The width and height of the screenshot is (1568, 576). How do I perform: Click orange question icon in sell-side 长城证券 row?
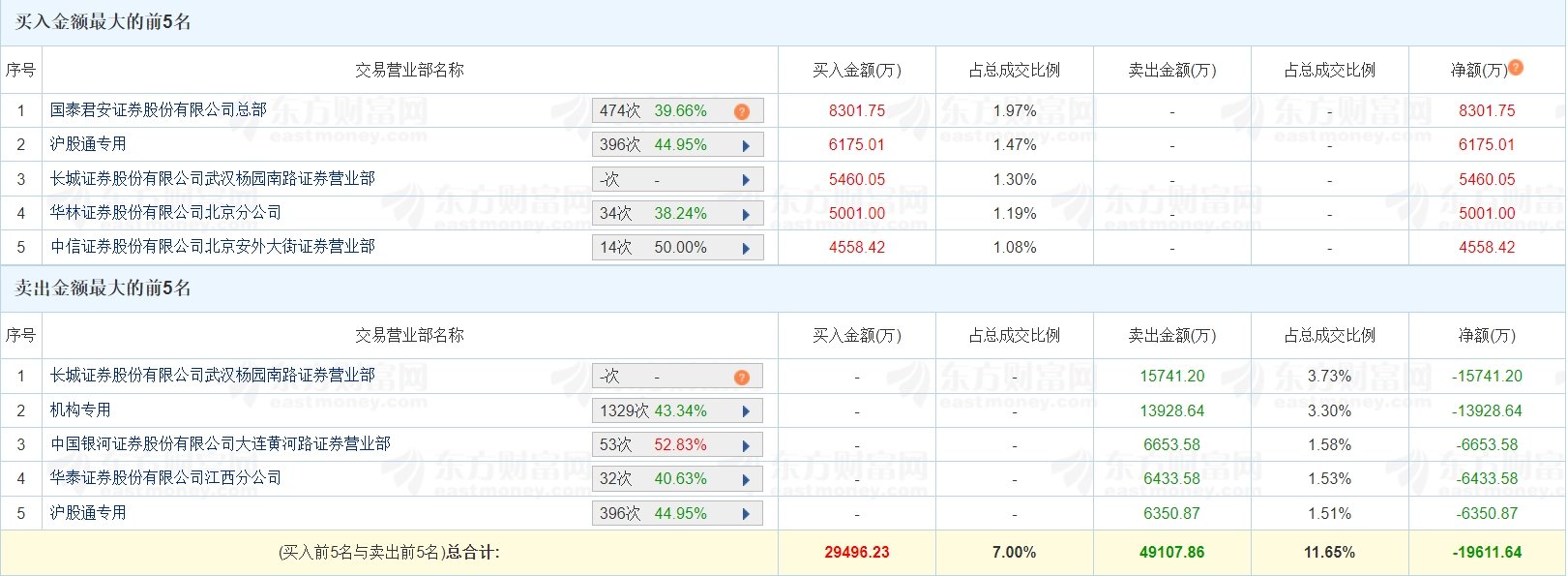(742, 378)
